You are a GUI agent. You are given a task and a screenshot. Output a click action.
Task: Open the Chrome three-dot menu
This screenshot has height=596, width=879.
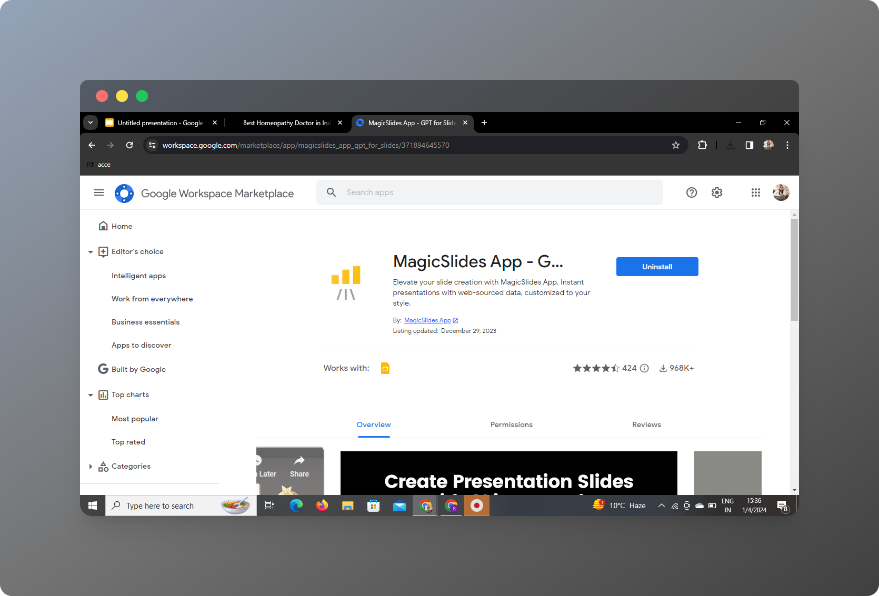tap(787, 145)
